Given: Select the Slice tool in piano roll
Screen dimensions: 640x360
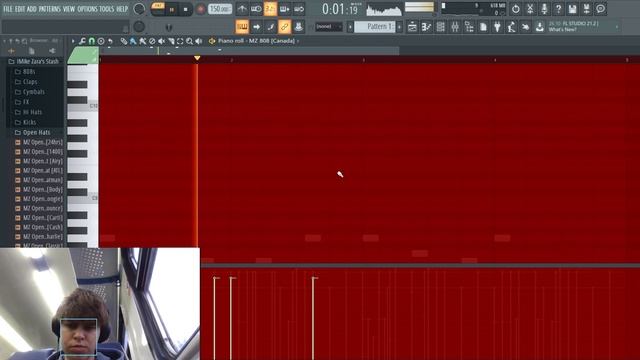Looking at the screenshot, I should (171, 41).
